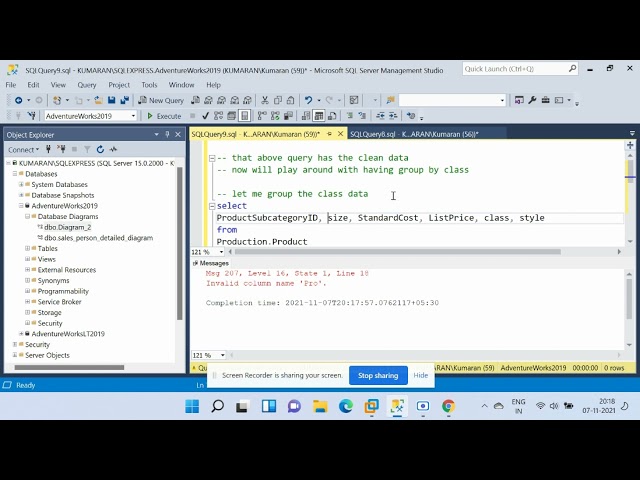640x480 pixels.
Task: Close the SQLQuery9.sql tab
Action: pos(340,134)
